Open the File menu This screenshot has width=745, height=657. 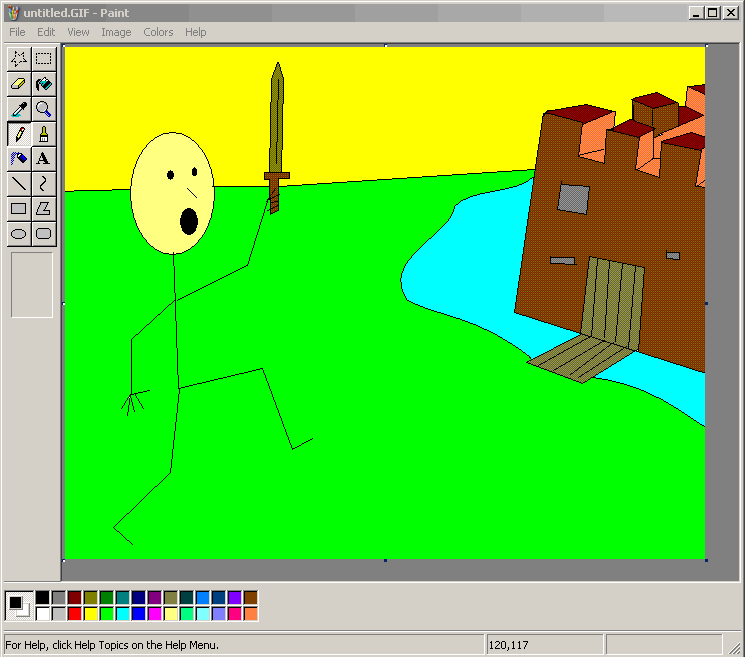(17, 32)
